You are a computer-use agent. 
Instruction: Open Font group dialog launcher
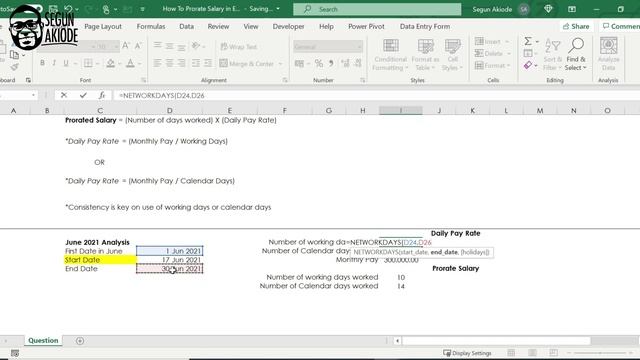click(144, 80)
